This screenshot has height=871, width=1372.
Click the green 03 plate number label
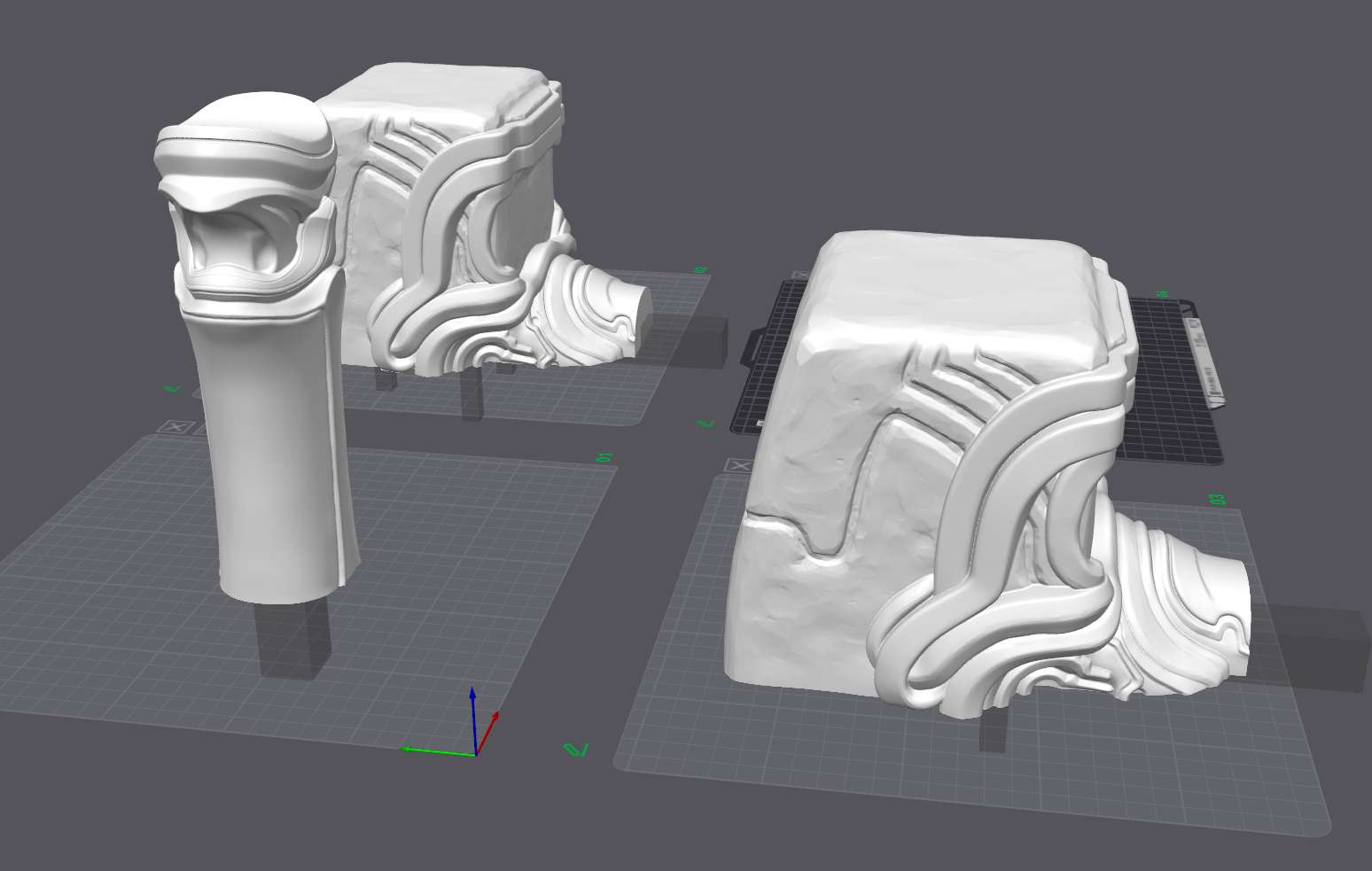(1217, 501)
